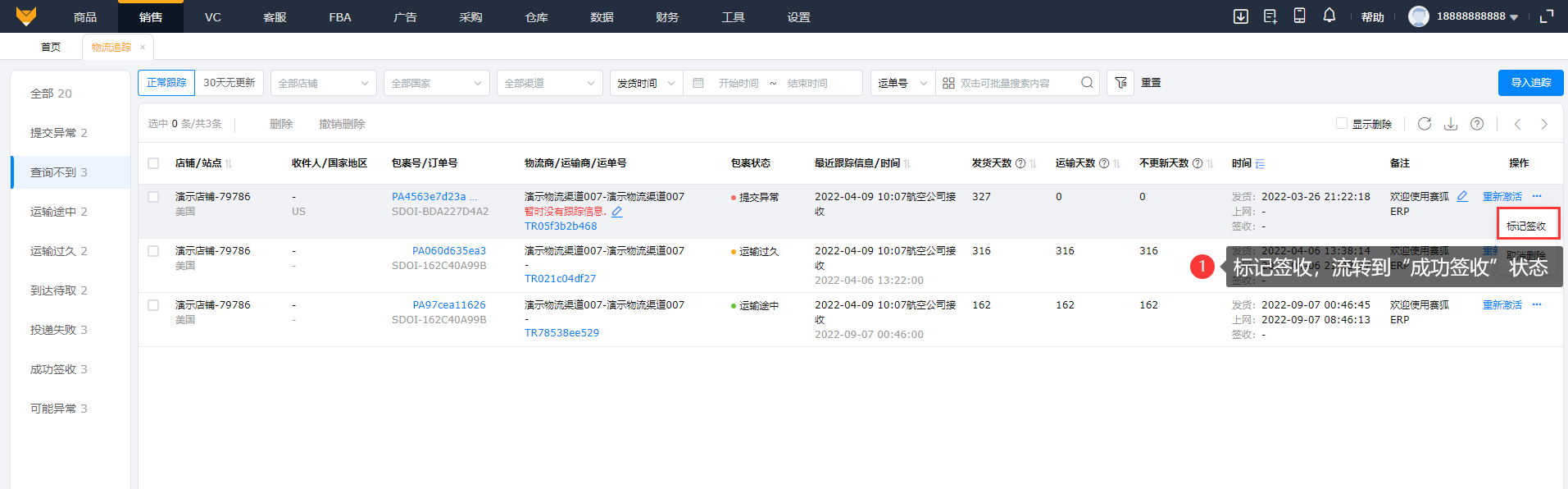Enable the 显示删除 checkbox
The height and width of the screenshot is (489, 1568).
(x=1342, y=124)
